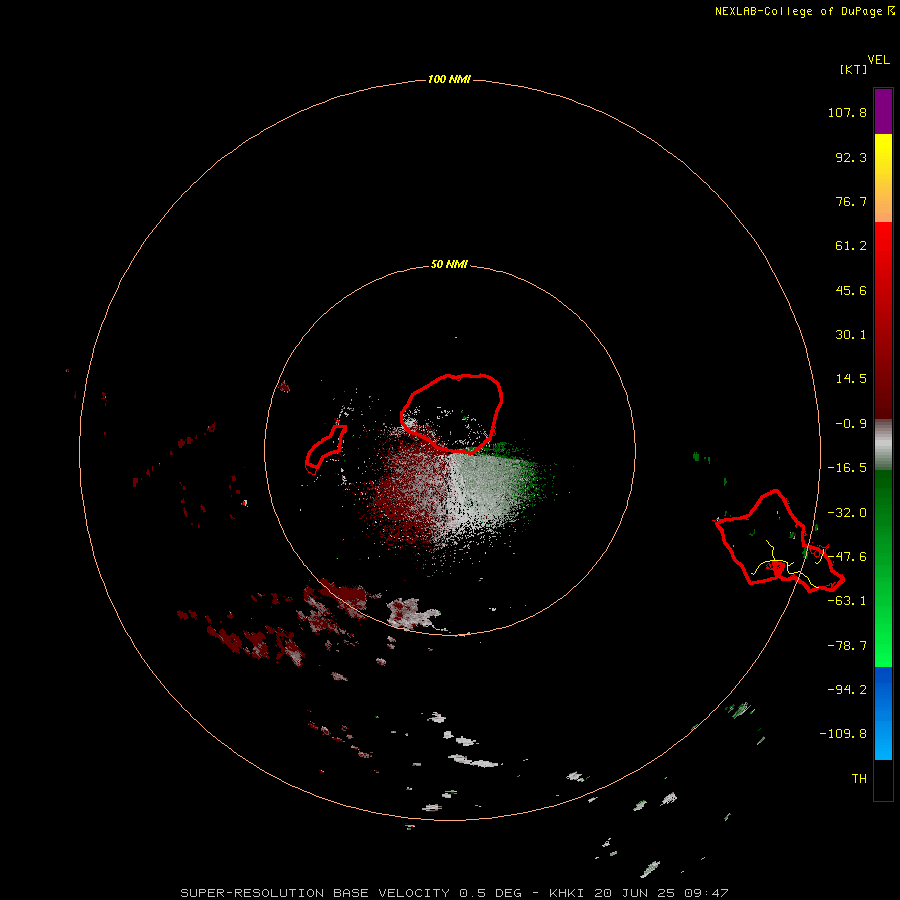Click the 107.8 legend value

847,112
